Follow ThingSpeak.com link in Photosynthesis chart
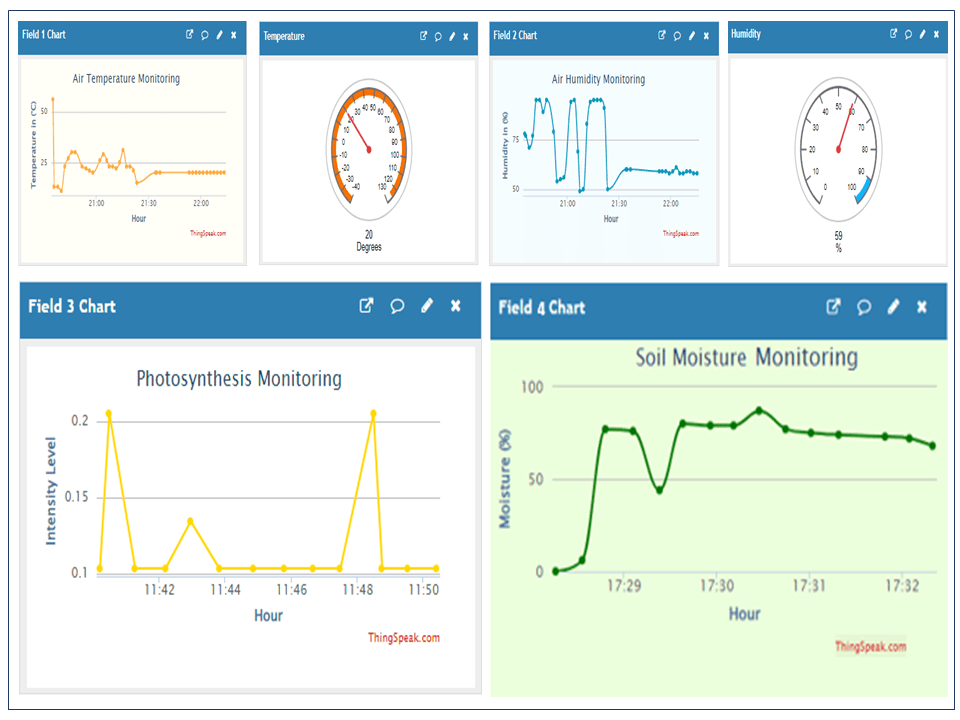The height and width of the screenshot is (720, 960). 403,637
